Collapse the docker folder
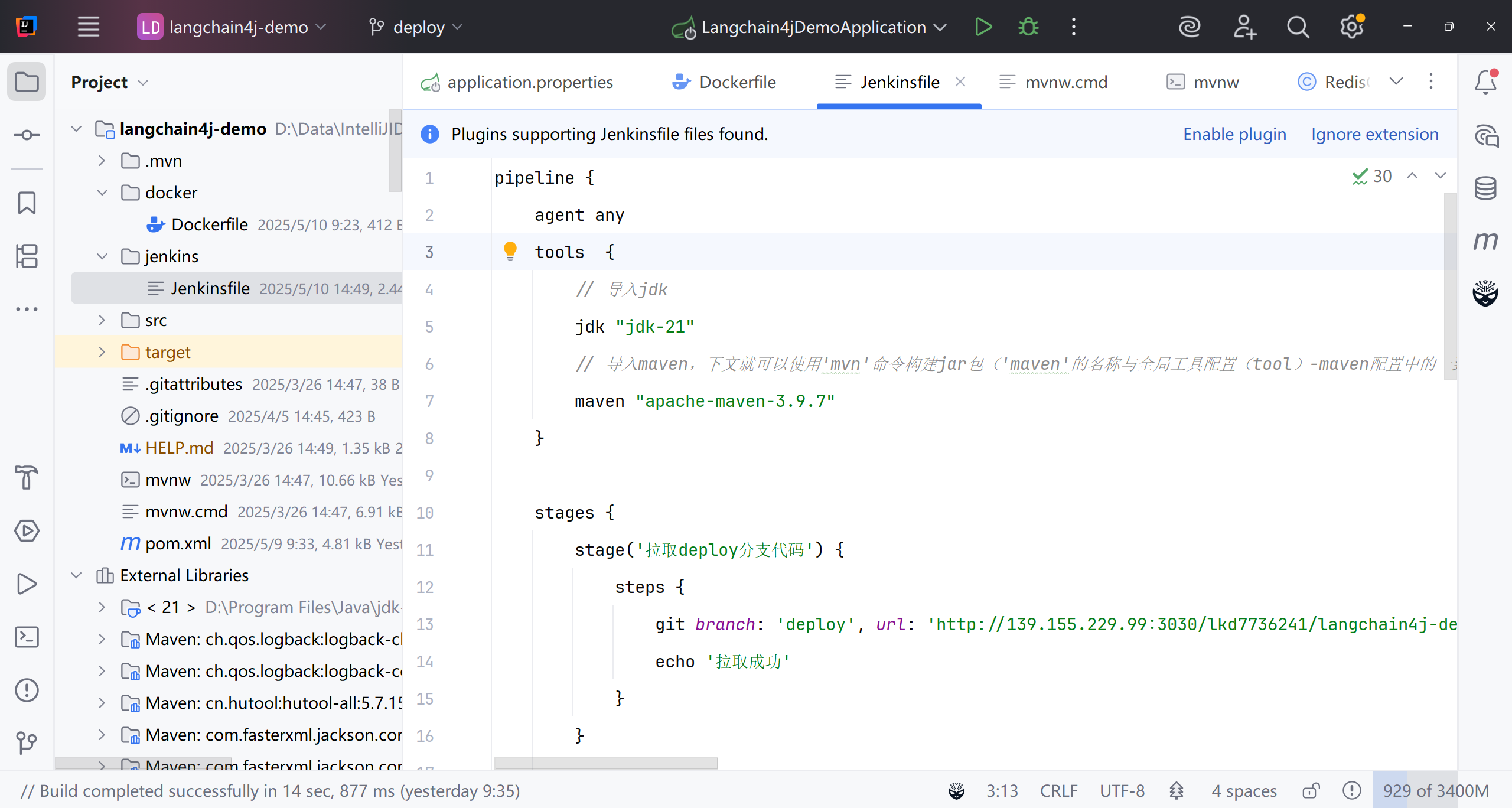Image resolution: width=1512 pixels, height=808 pixels. coord(102,193)
